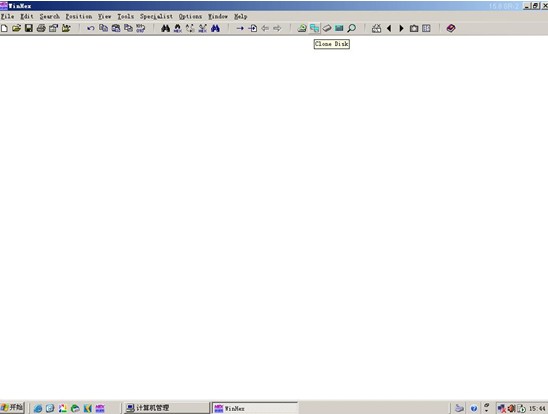Click the eraser-like icon after Clone Disk
Screen dimensions: 548x414
tap(327, 28)
